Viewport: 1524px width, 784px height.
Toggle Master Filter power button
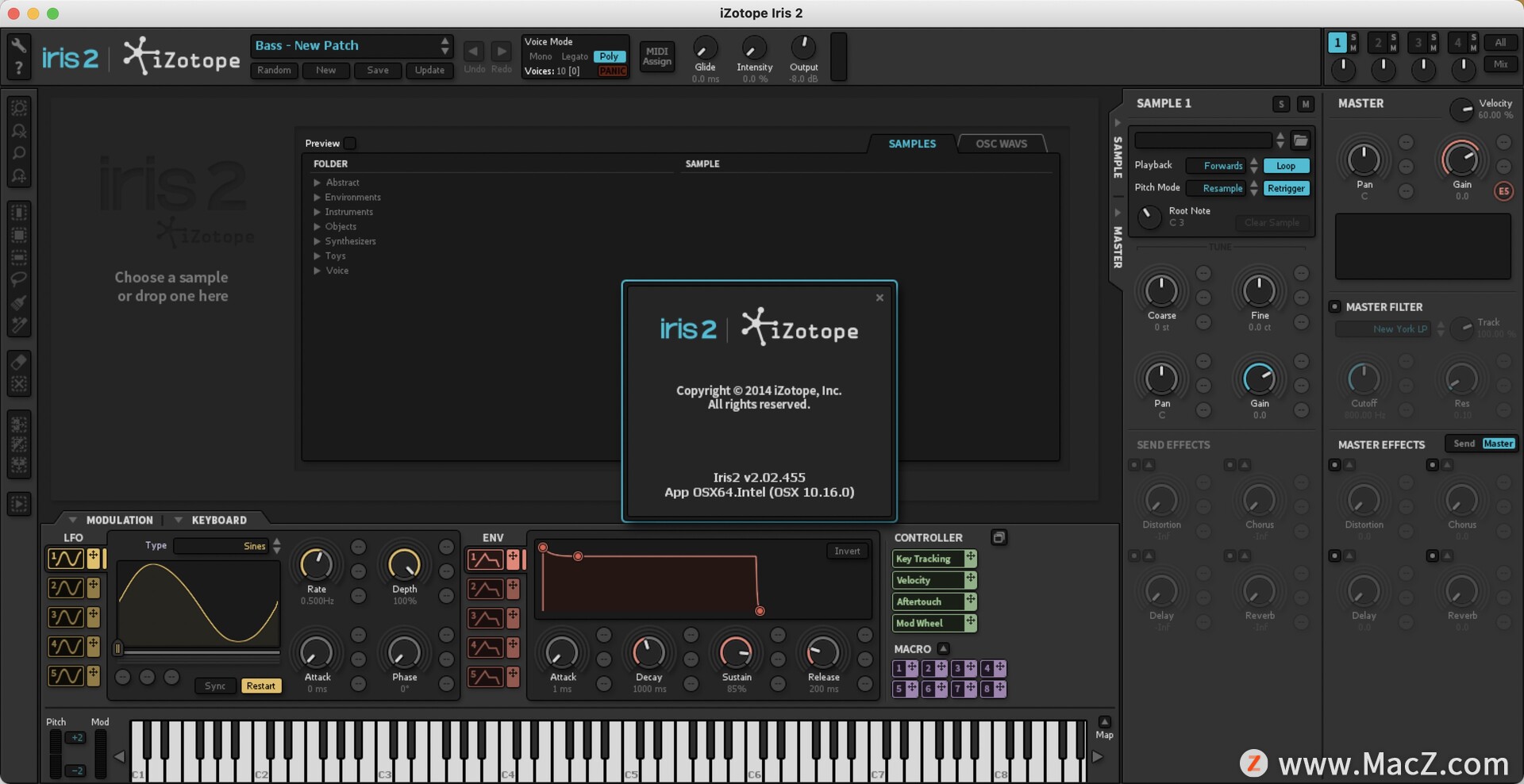[x=1334, y=306]
